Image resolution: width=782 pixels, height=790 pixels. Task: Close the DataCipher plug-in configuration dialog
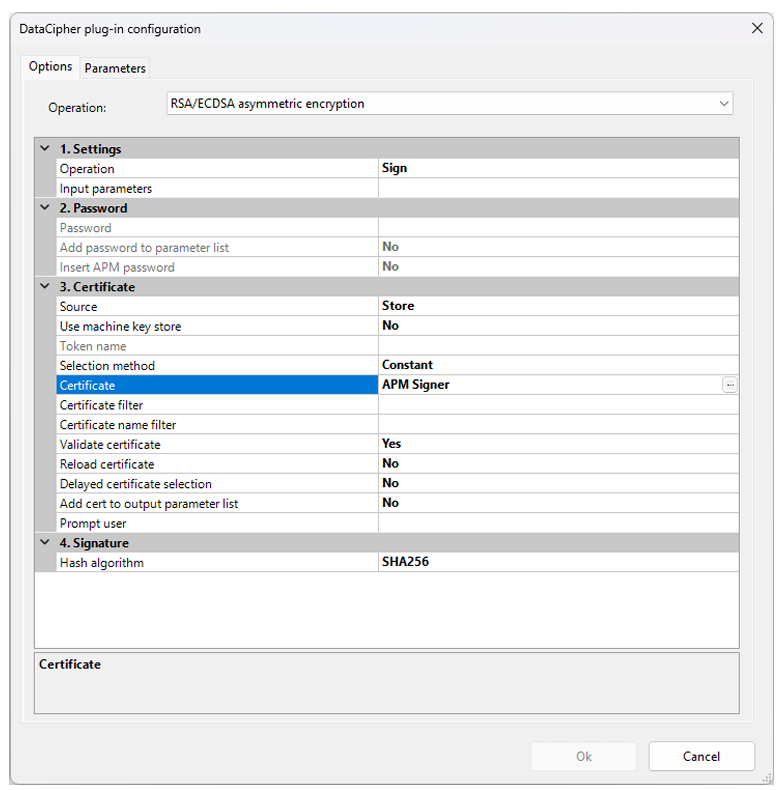[x=757, y=28]
